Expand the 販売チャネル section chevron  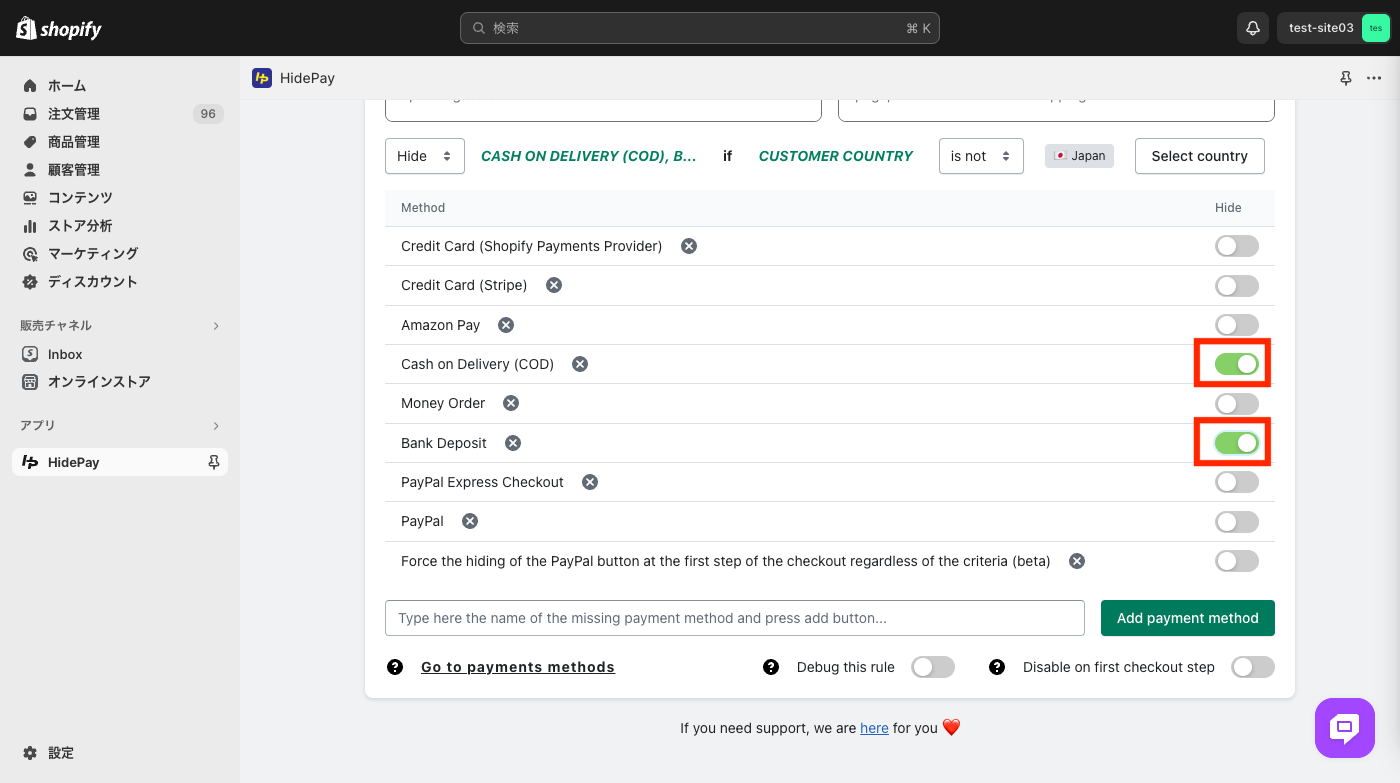tap(216, 326)
